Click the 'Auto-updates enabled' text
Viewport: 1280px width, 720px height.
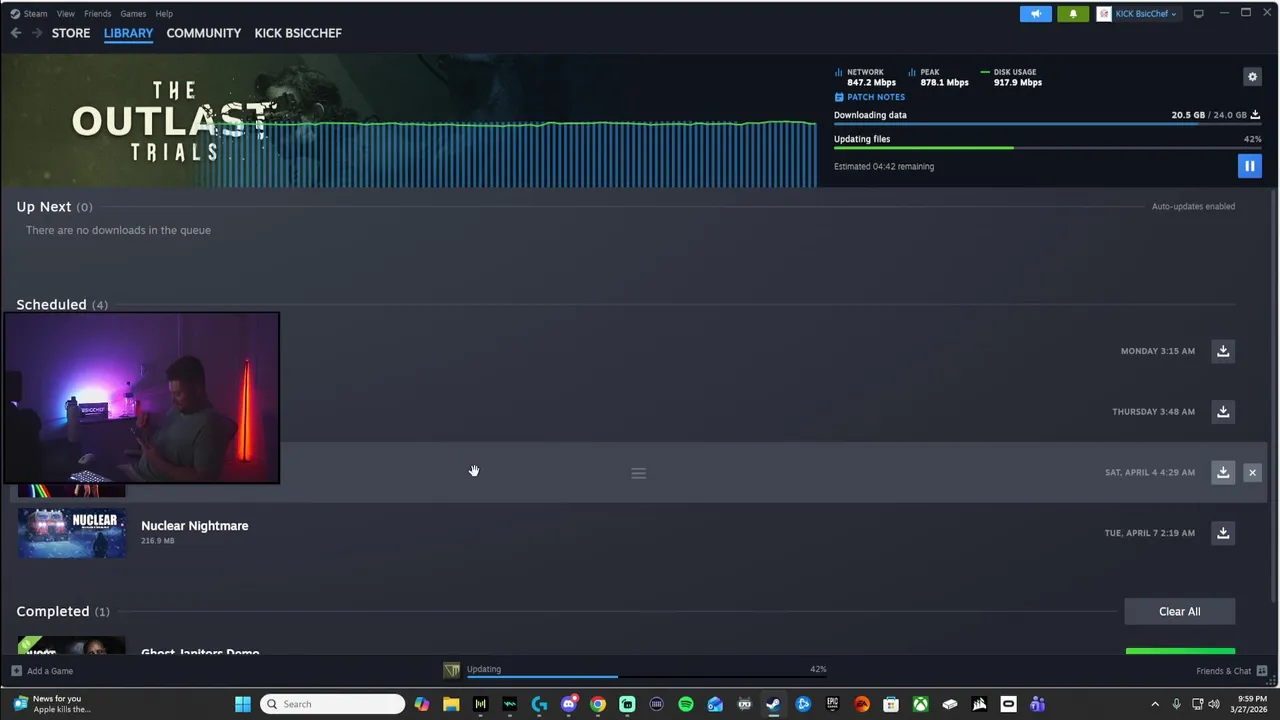[1193, 206]
